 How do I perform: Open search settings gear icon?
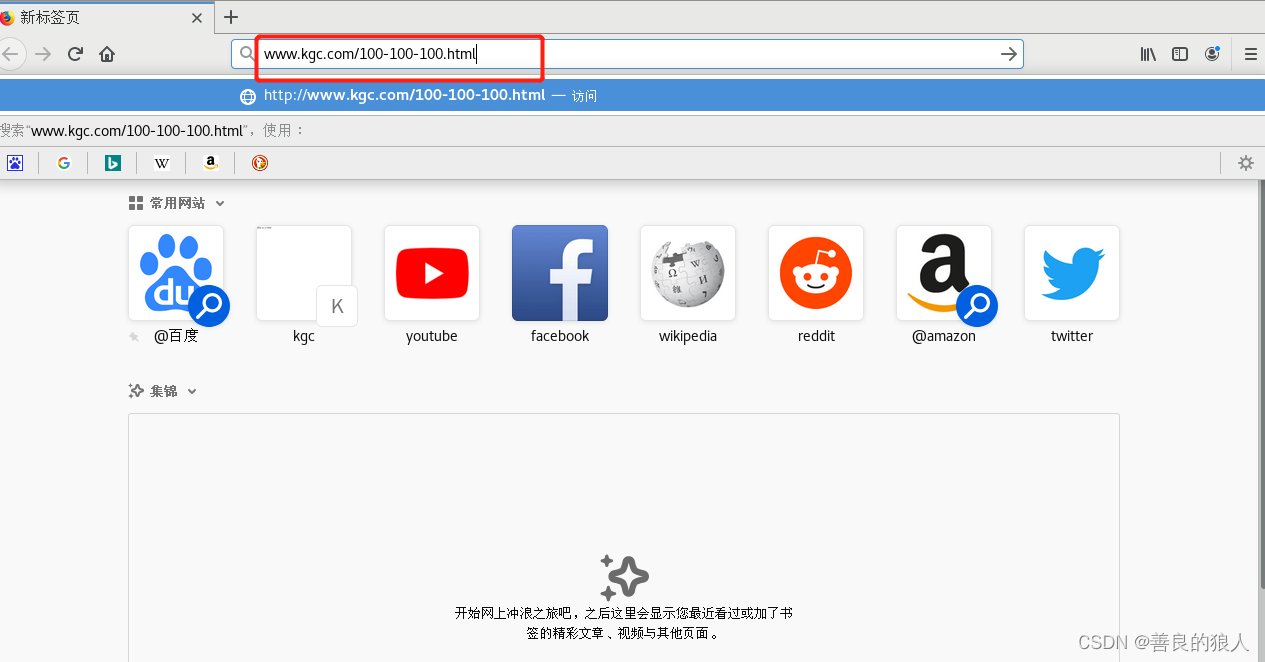1246,163
